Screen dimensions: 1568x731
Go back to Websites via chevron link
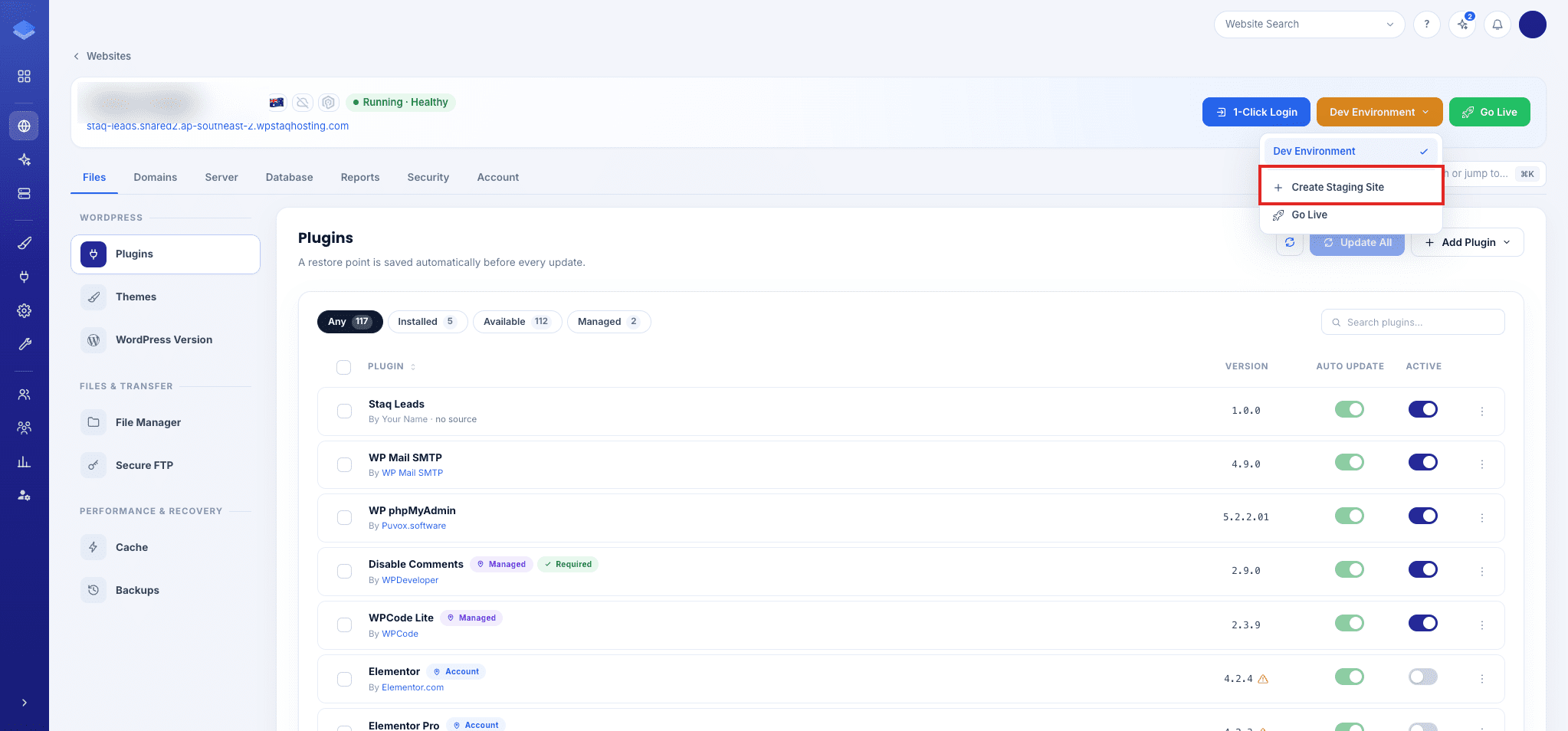click(x=102, y=56)
